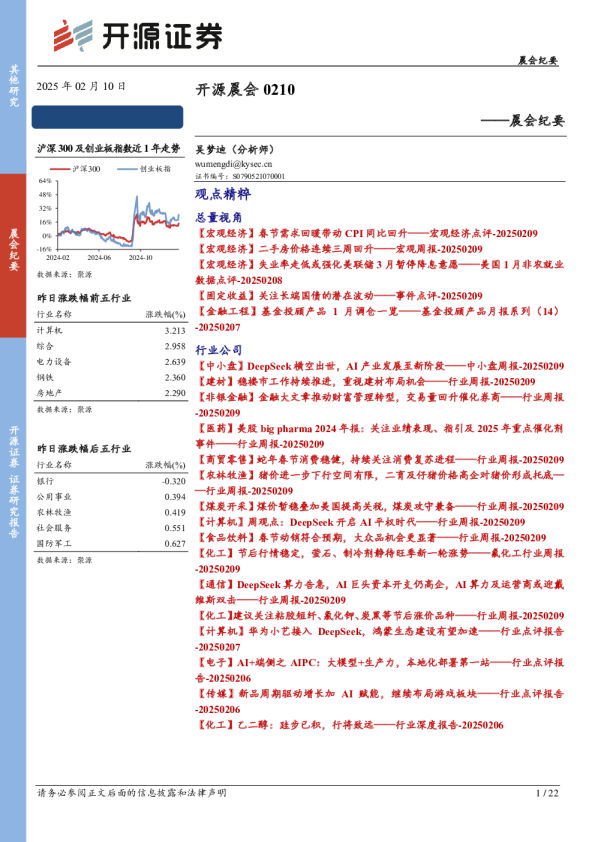Open 中小盘 DeepSeek 横空出世 link
Image resolution: width=595 pixels, height=842 pixels.
[x=380, y=366]
